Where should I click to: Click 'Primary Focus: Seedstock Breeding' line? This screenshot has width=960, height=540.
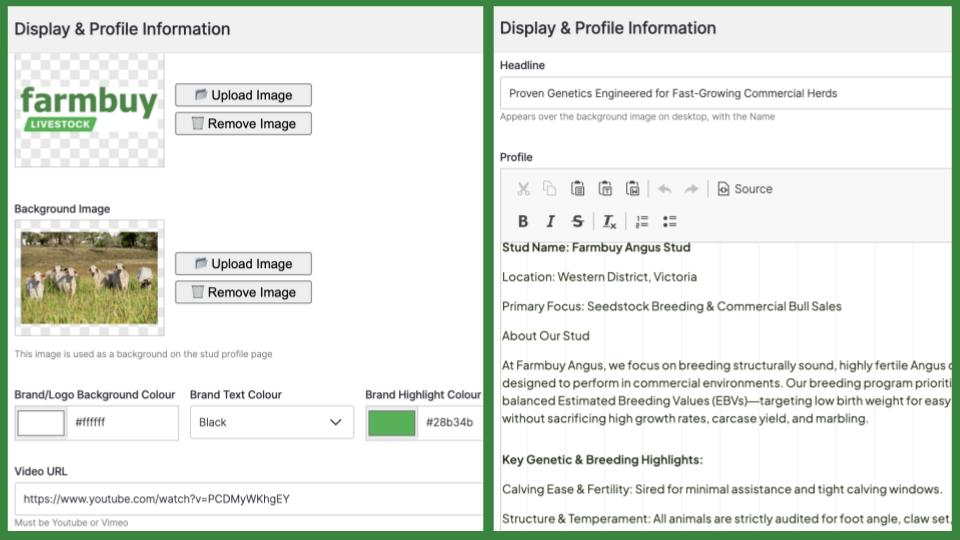tap(672, 306)
